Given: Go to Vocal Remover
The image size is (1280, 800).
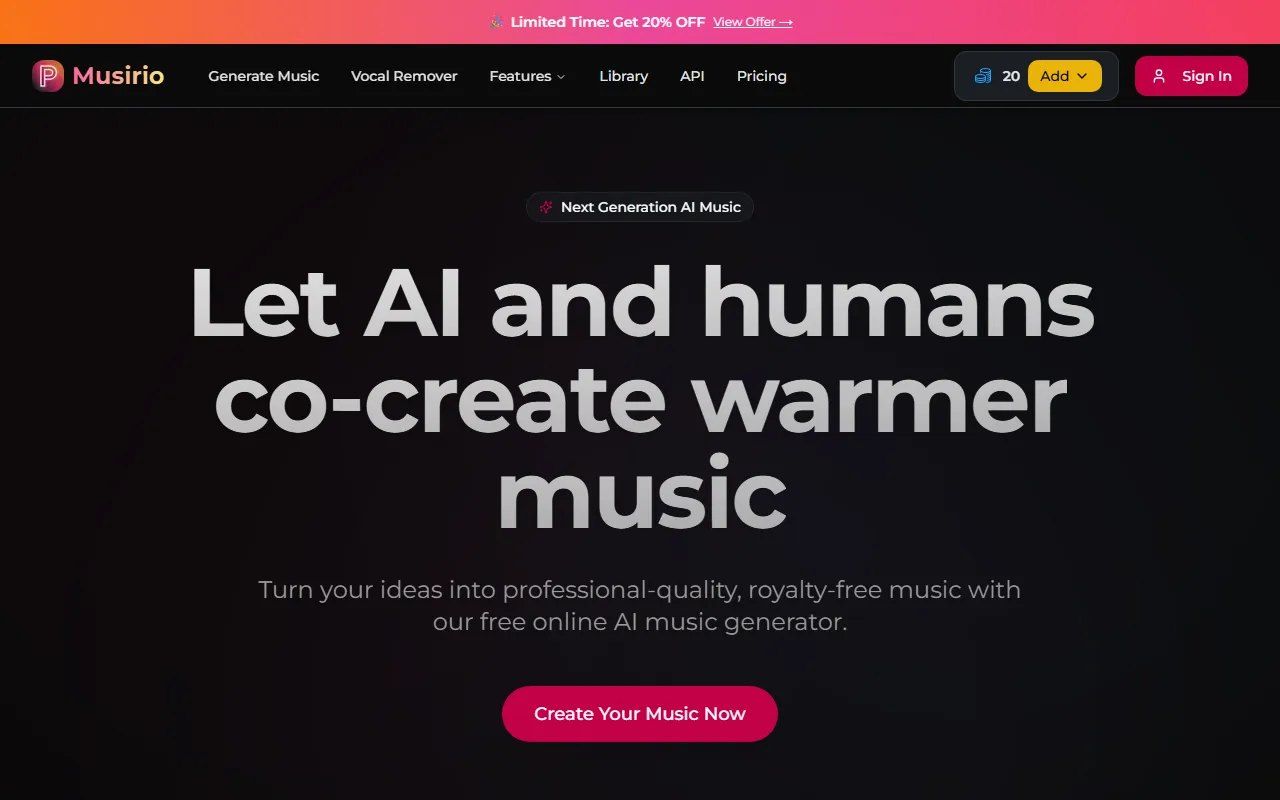Looking at the screenshot, I should coord(404,76).
